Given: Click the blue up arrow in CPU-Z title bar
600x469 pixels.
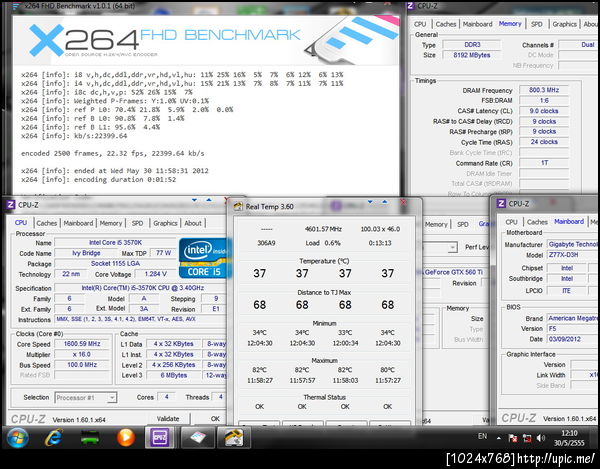Looking at the screenshot, I should 209,199.
